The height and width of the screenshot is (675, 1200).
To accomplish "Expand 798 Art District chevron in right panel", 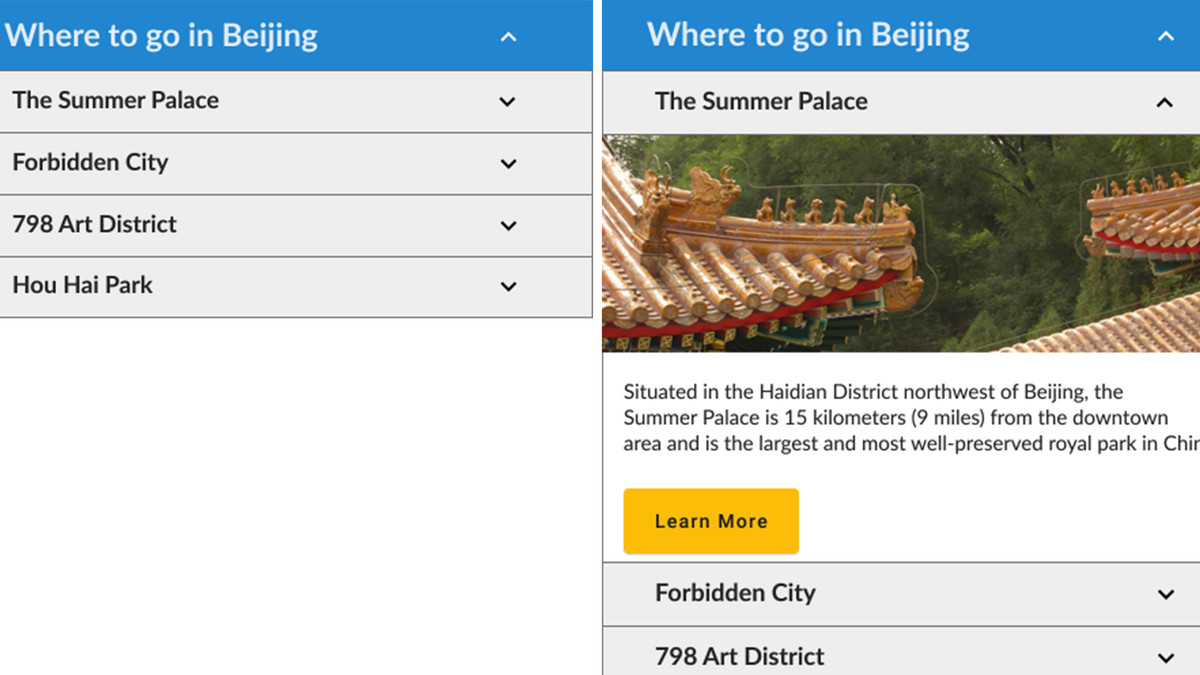I will pyautogui.click(x=1165, y=658).
